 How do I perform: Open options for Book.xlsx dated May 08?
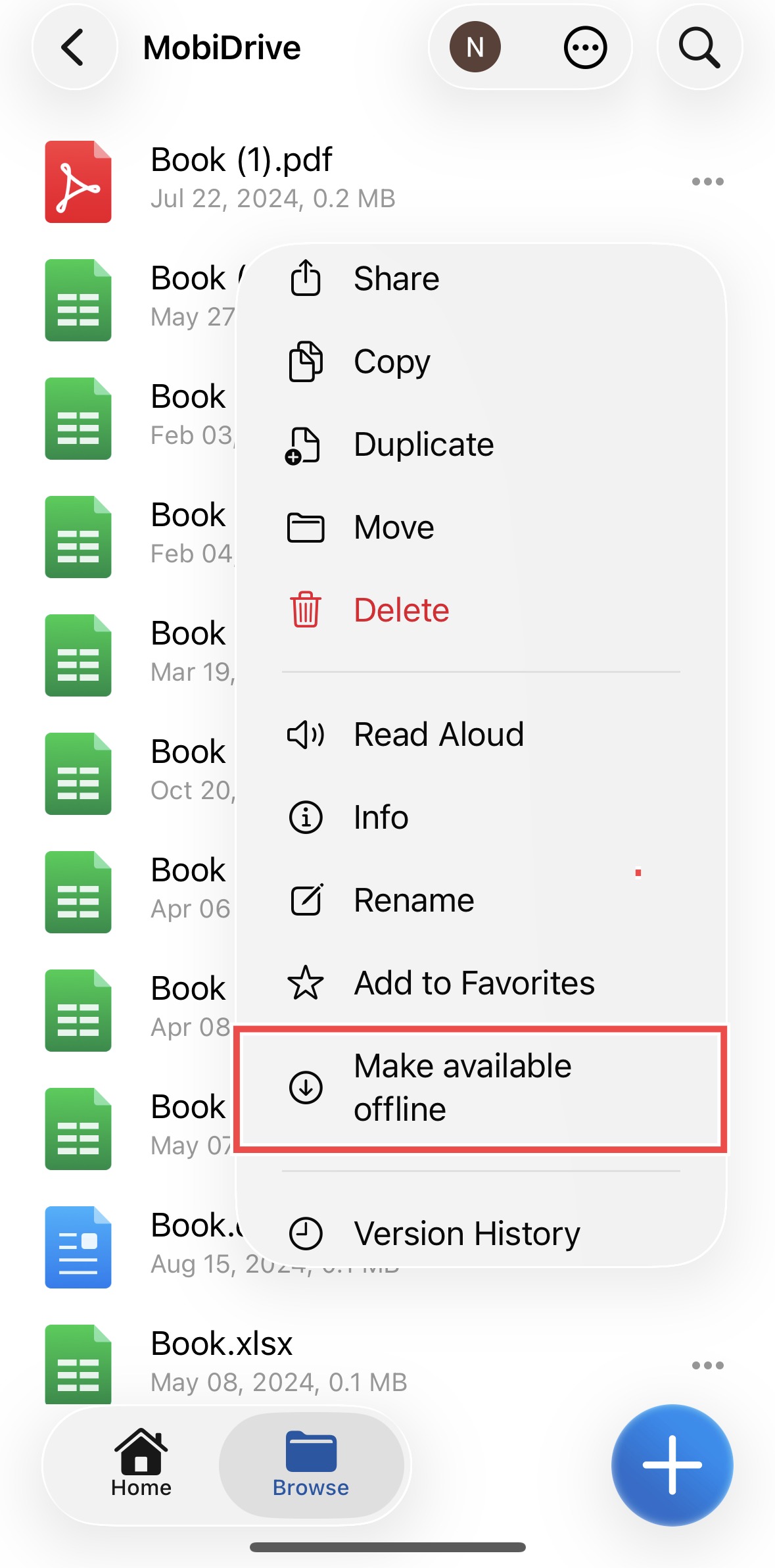pos(708,1365)
